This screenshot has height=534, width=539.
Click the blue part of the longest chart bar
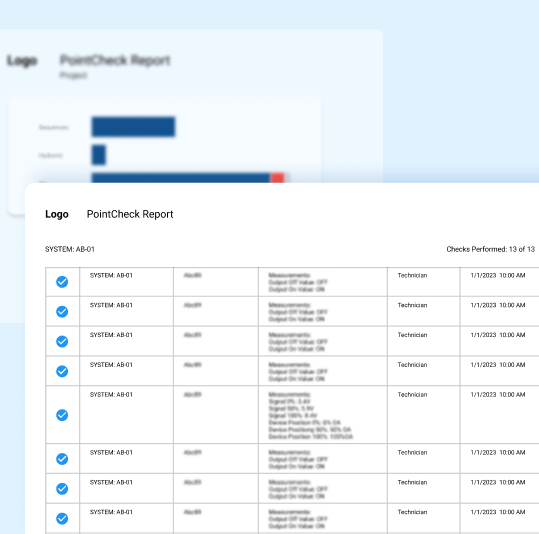[181, 177]
